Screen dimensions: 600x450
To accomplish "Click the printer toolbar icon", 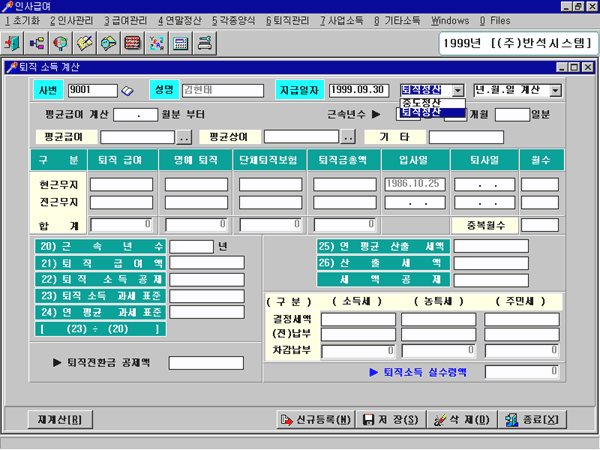I will coord(204,43).
